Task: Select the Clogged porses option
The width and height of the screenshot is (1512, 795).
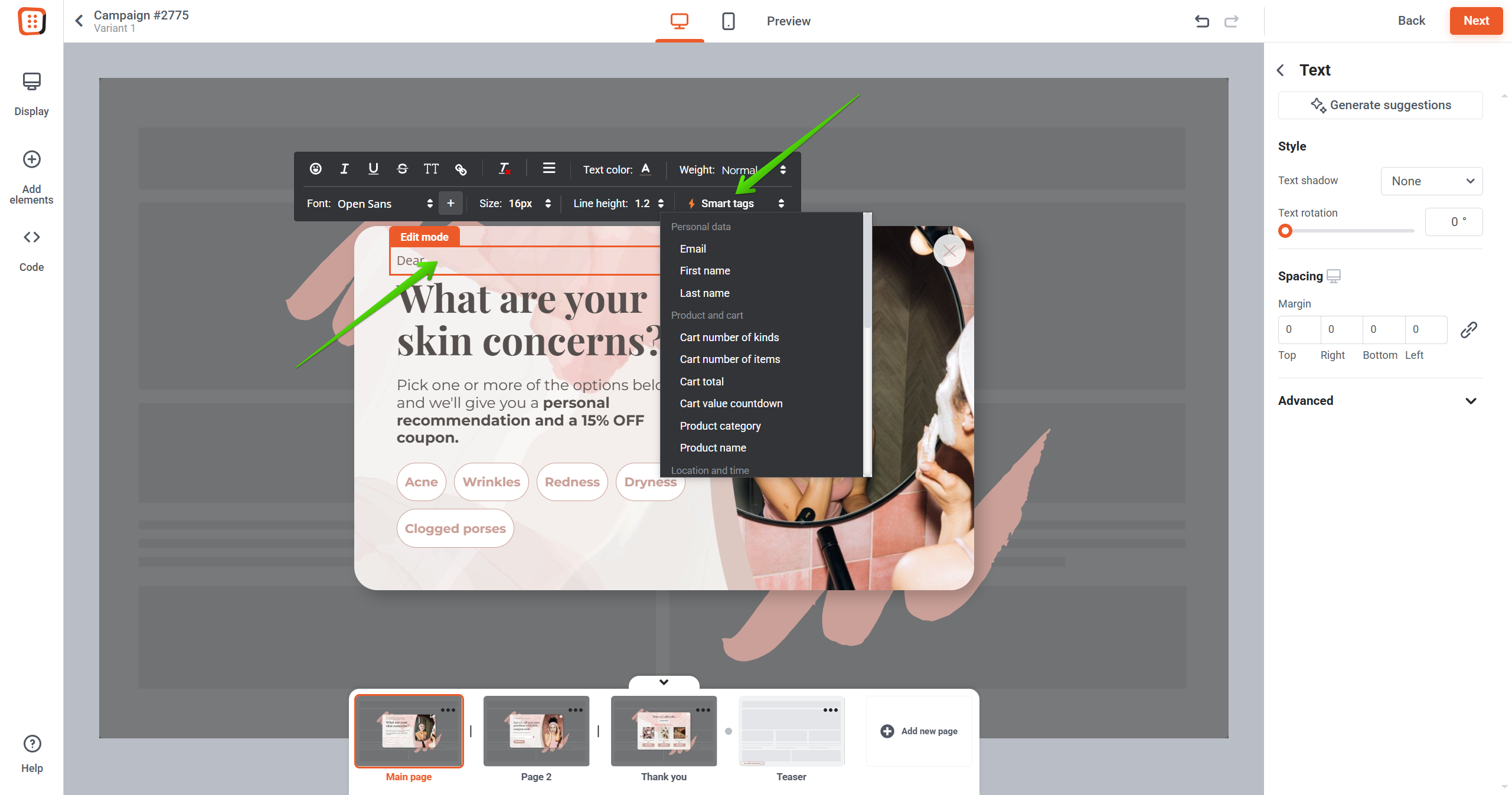Action: (x=455, y=529)
